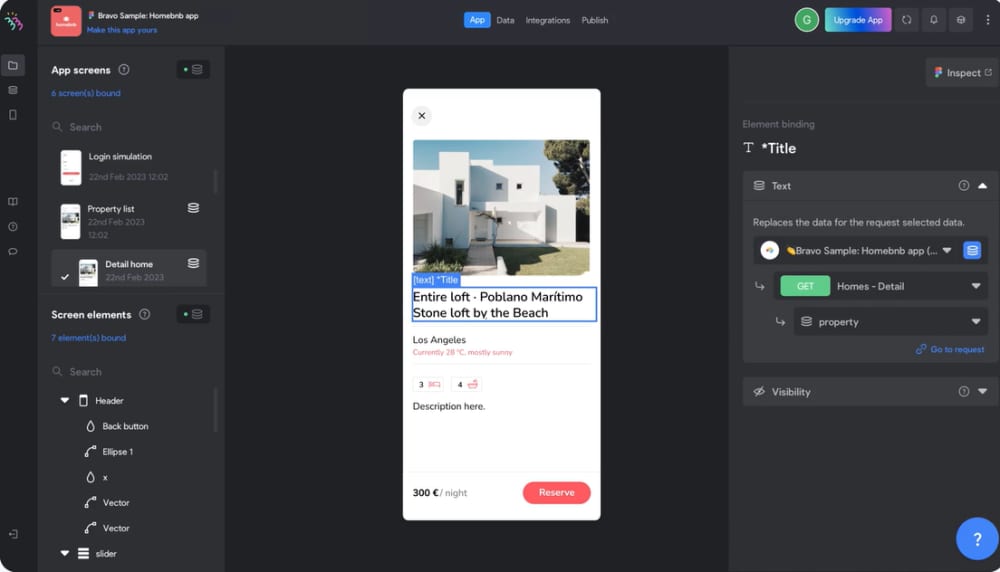Click 7 element(s) bound link
Viewport: 1000px width, 572px height.
[x=89, y=338]
